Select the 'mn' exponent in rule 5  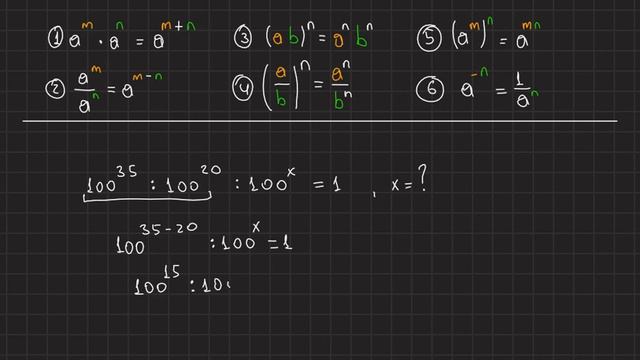click(x=531, y=26)
